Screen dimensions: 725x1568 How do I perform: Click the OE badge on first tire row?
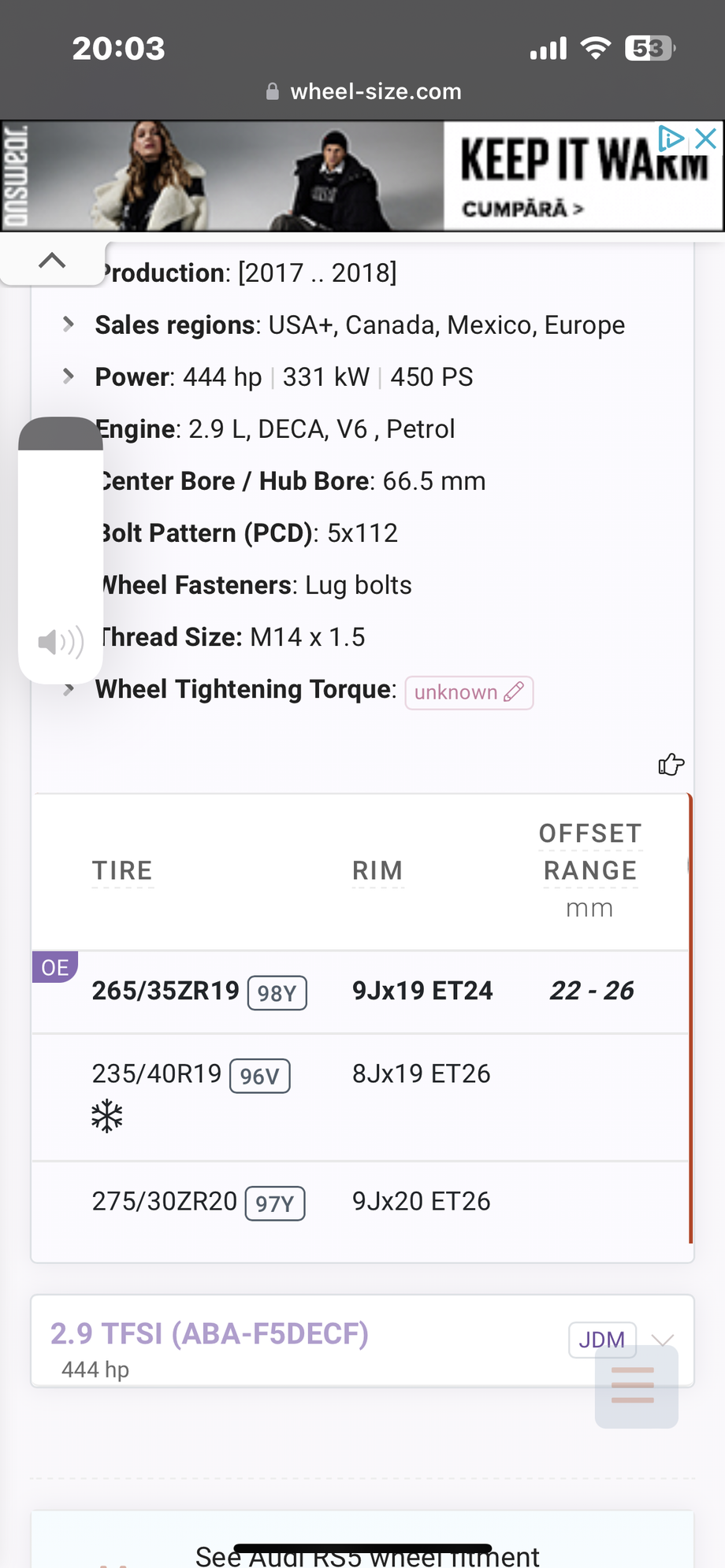(x=54, y=967)
